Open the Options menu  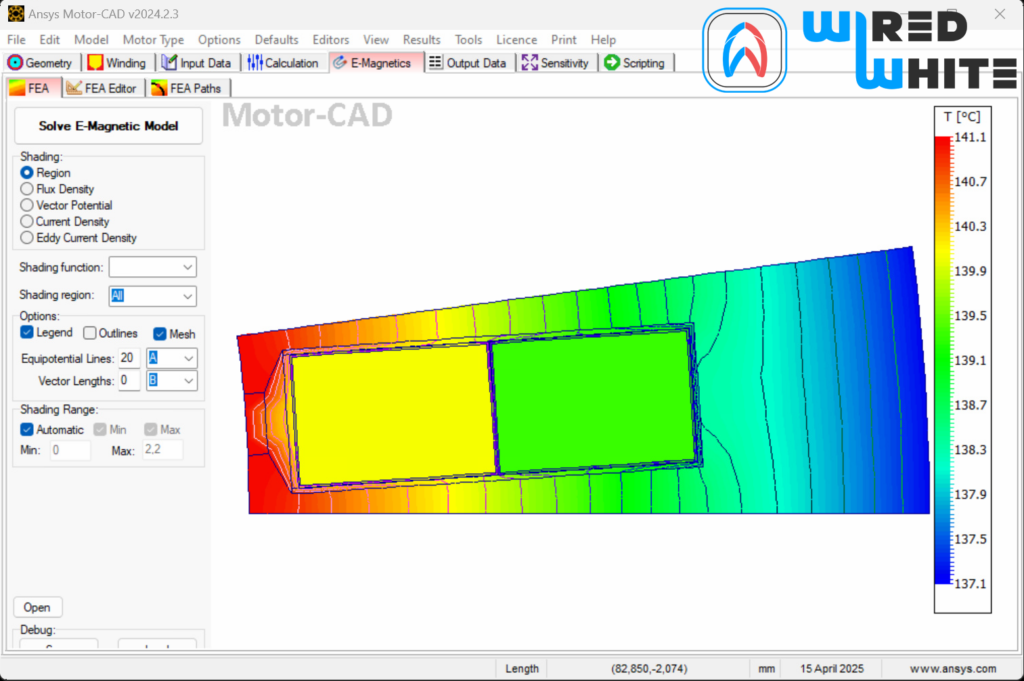point(219,40)
